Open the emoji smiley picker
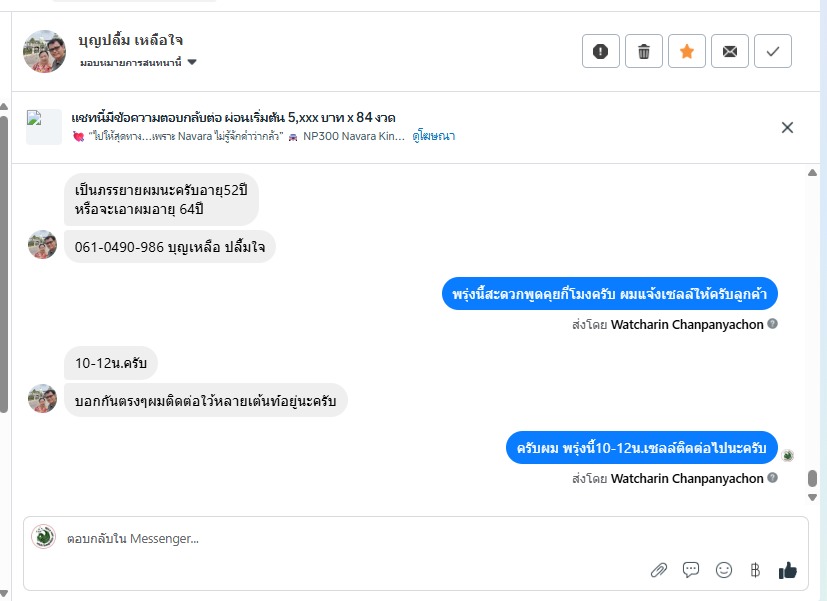 723,570
